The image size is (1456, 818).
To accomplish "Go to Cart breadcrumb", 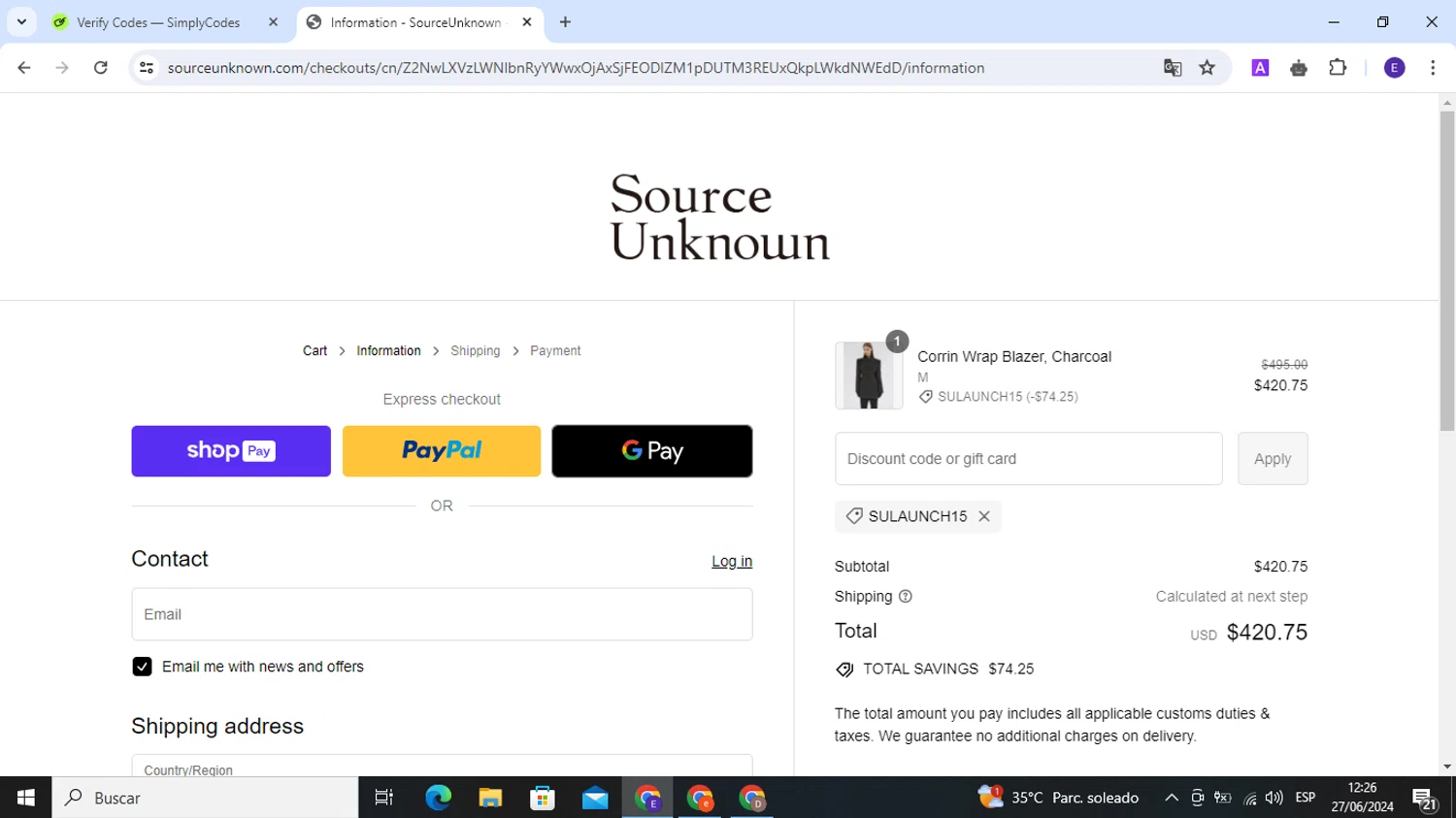I will tap(314, 351).
